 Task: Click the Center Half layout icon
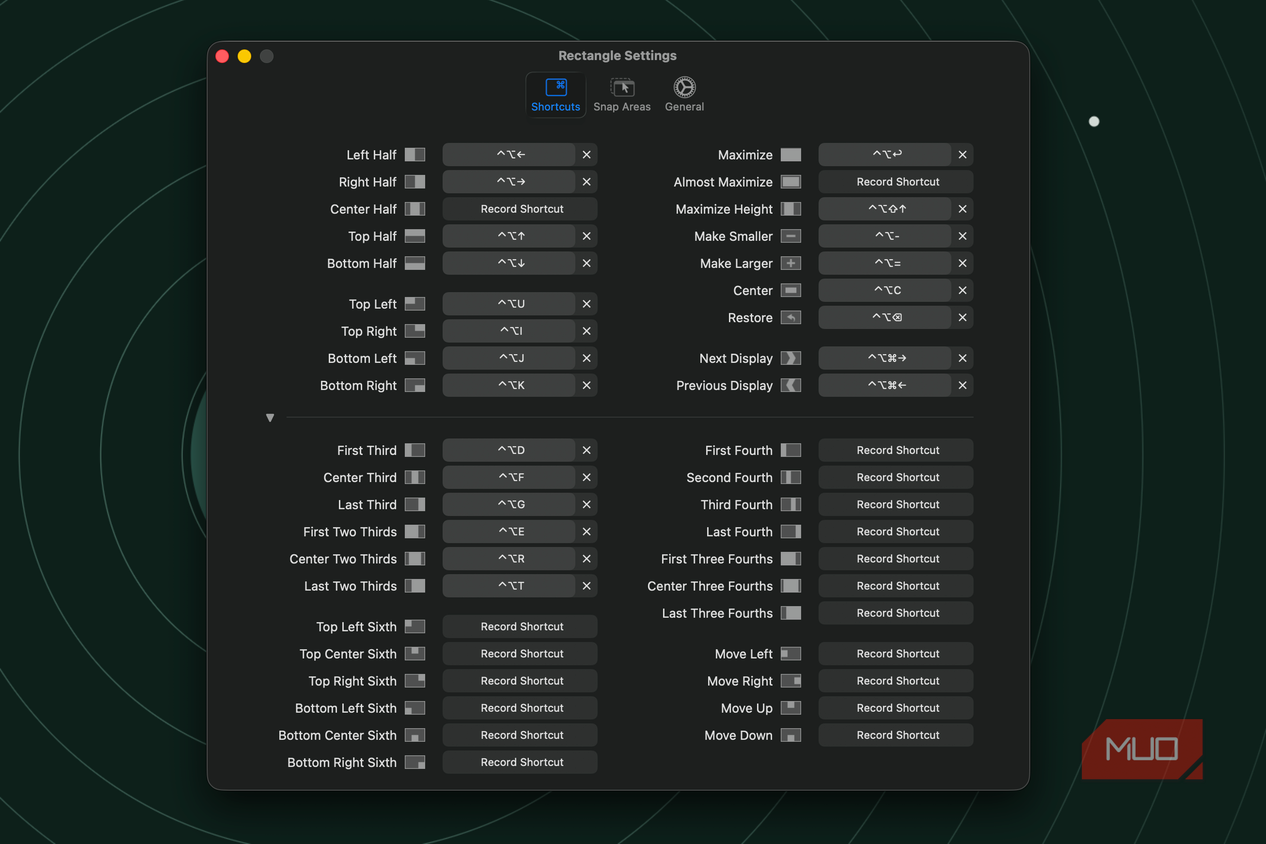415,209
